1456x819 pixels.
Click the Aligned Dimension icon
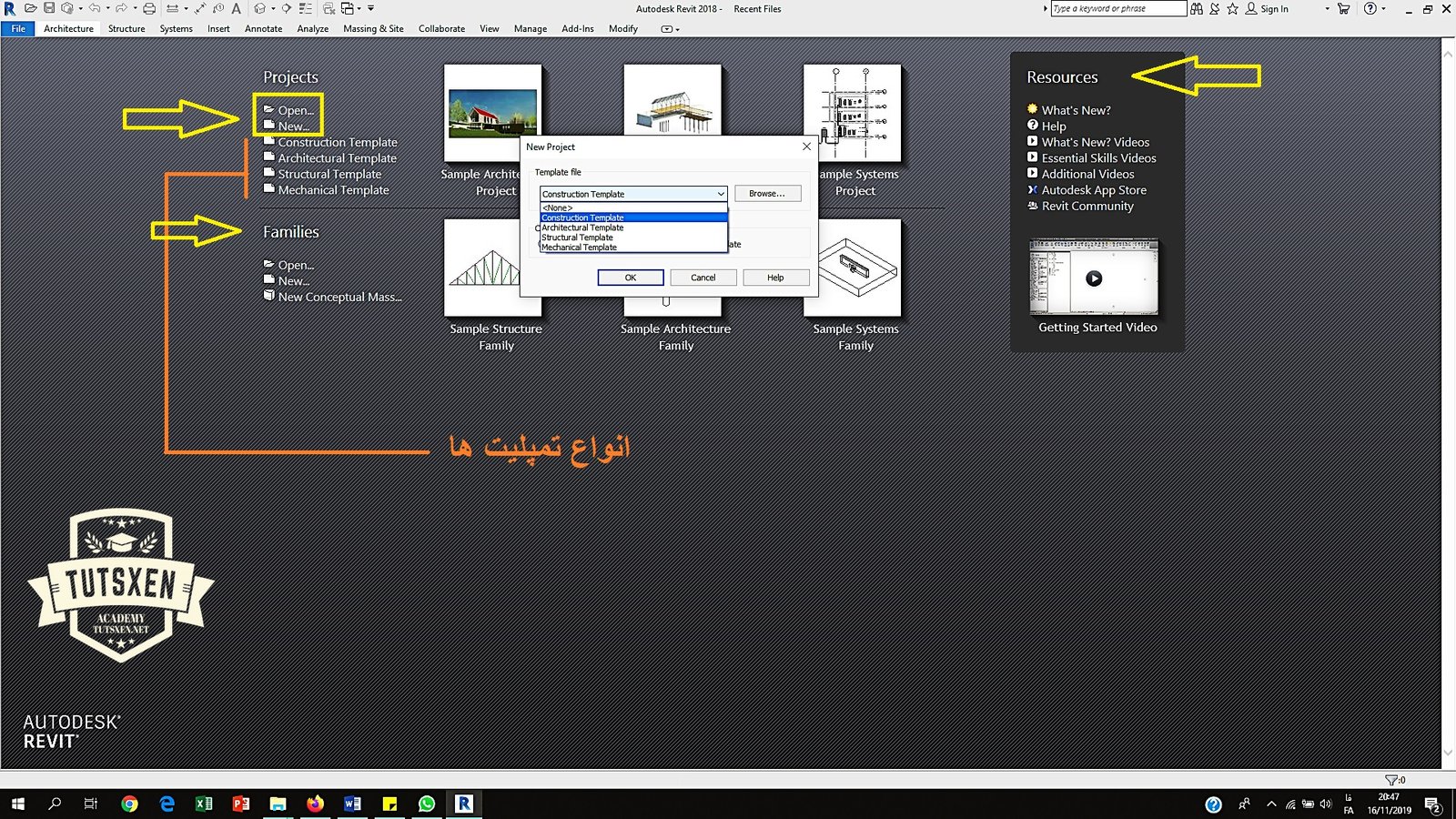[x=200, y=8]
